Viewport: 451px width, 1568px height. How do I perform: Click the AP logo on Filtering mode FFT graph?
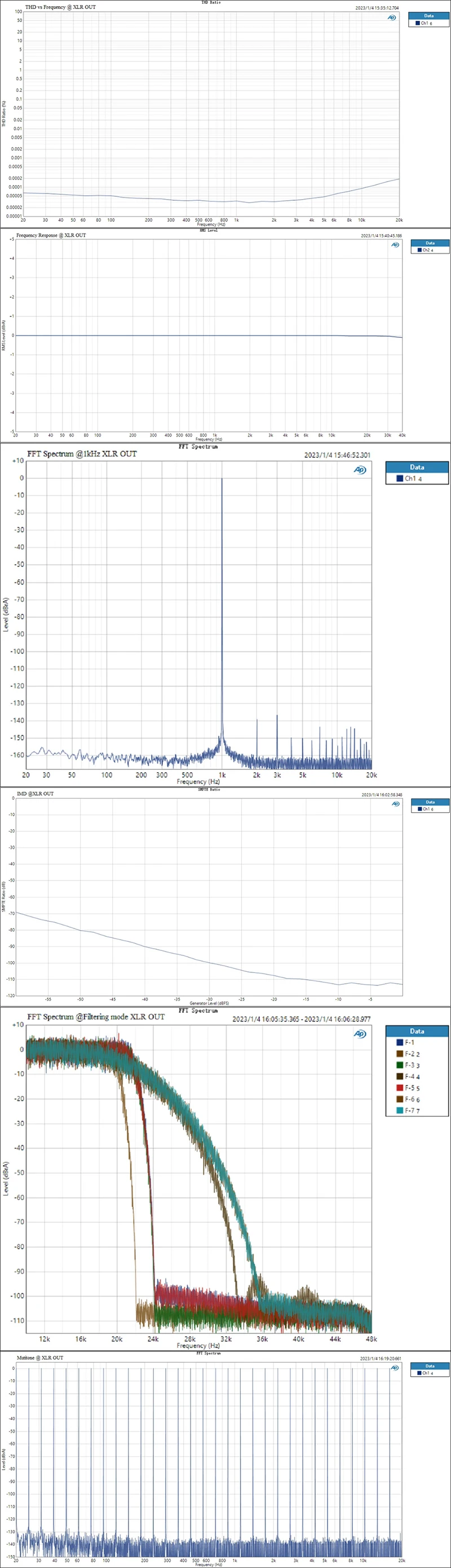point(360,1033)
